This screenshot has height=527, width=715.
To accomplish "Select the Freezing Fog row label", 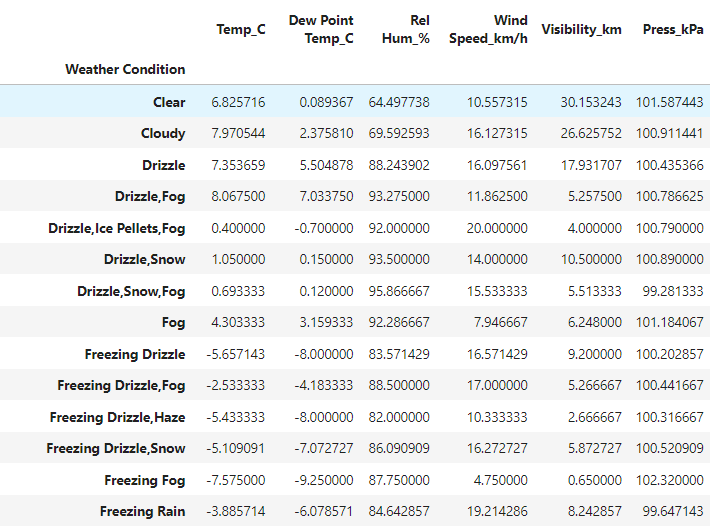I will click(x=145, y=480).
